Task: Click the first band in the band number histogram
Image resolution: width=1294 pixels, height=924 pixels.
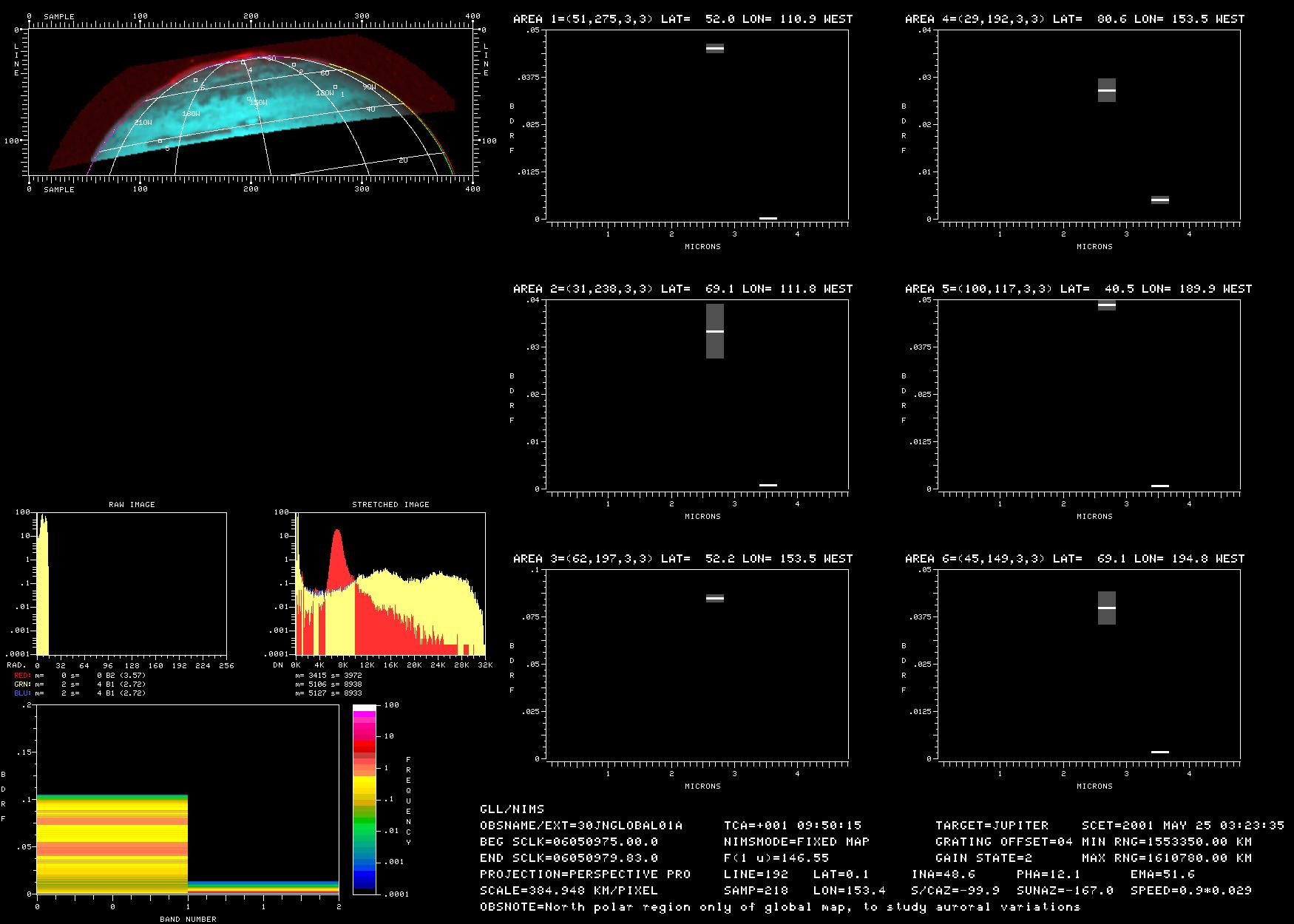Action: tap(112, 843)
